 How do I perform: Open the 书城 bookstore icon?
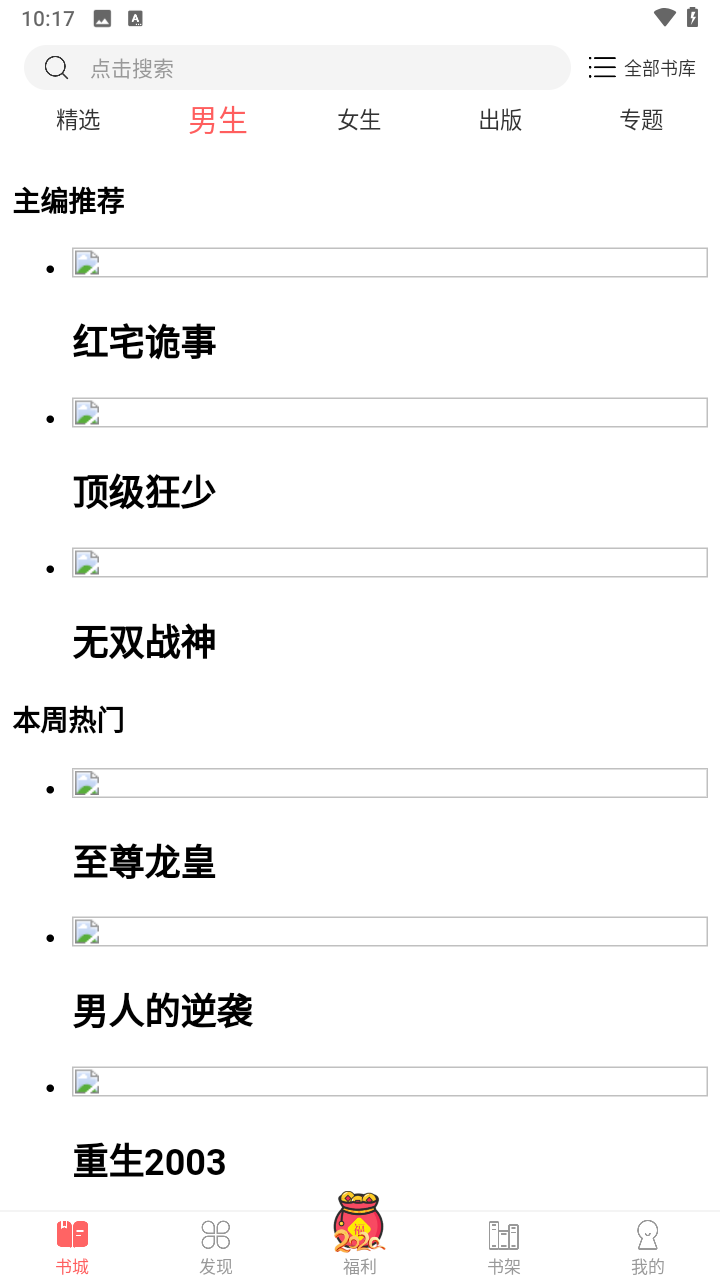pyautogui.click(x=72, y=1236)
